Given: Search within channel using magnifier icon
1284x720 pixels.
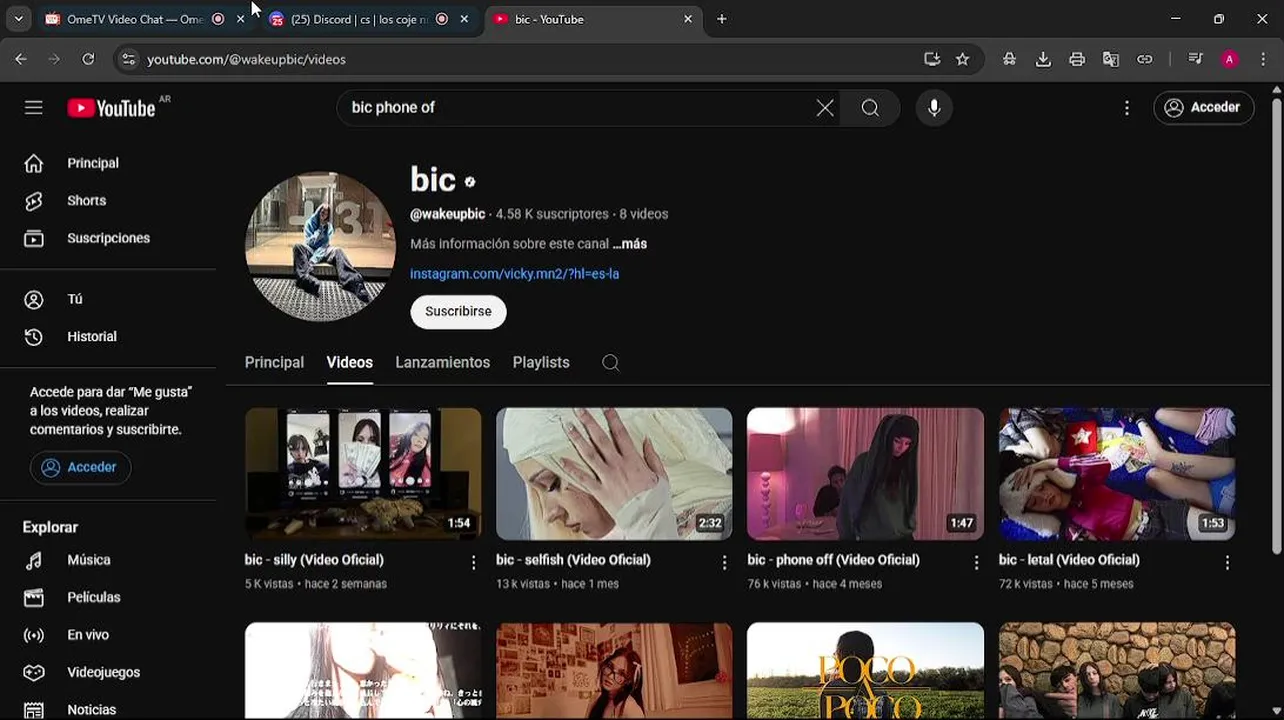Looking at the screenshot, I should pyautogui.click(x=611, y=363).
